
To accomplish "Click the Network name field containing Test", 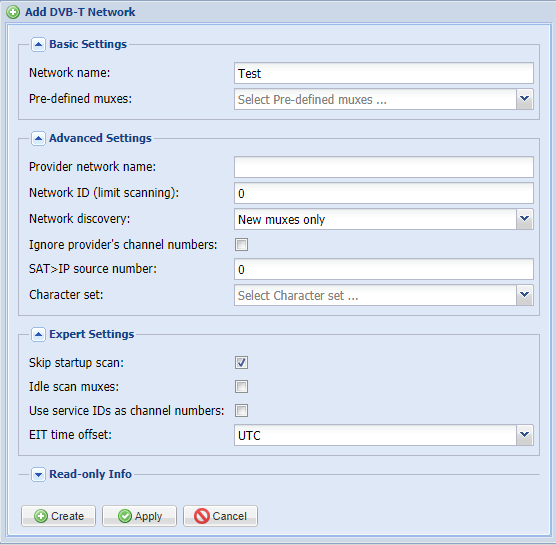I will point(384,73).
